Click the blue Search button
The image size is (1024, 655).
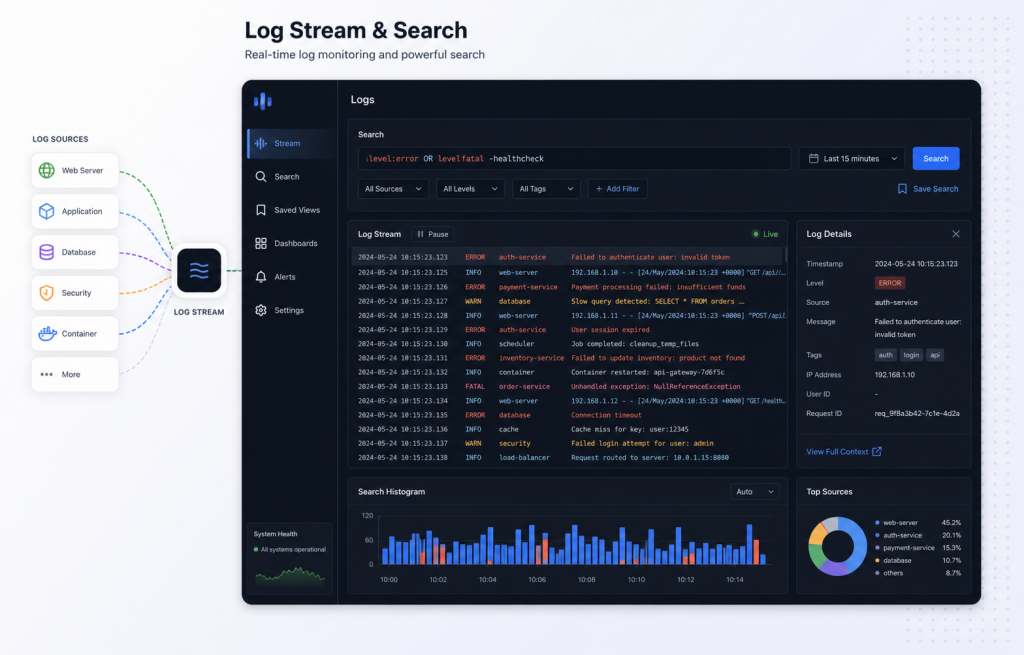pyautogui.click(x=935, y=158)
